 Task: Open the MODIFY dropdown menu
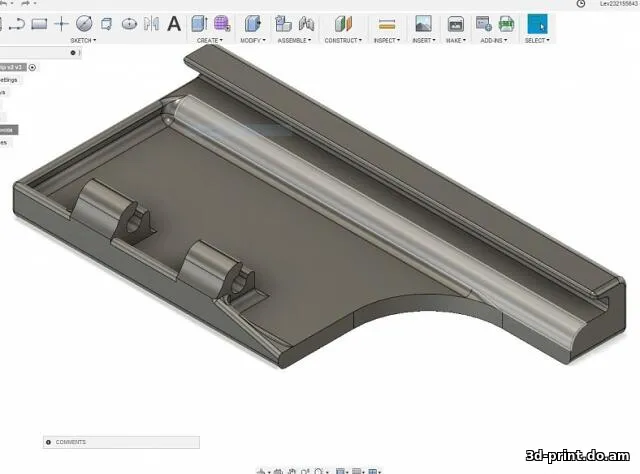(x=251, y=40)
